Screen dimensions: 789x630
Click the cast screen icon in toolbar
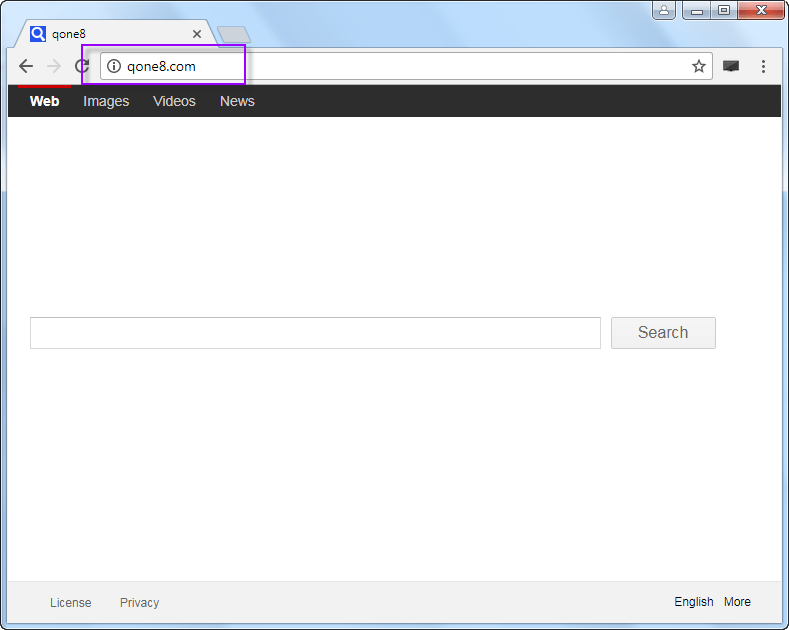click(x=731, y=66)
